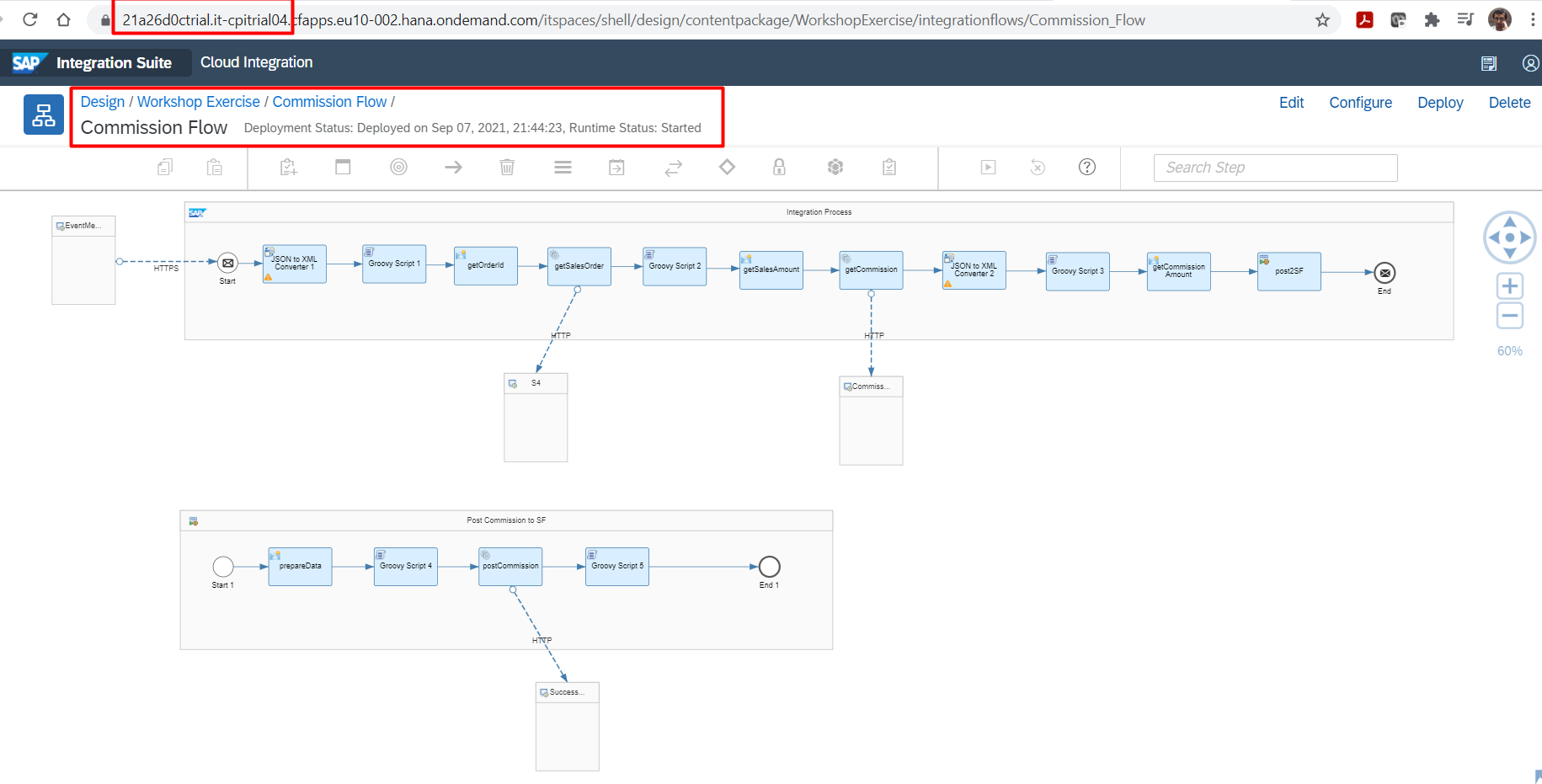Select the End message event

click(1385, 273)
